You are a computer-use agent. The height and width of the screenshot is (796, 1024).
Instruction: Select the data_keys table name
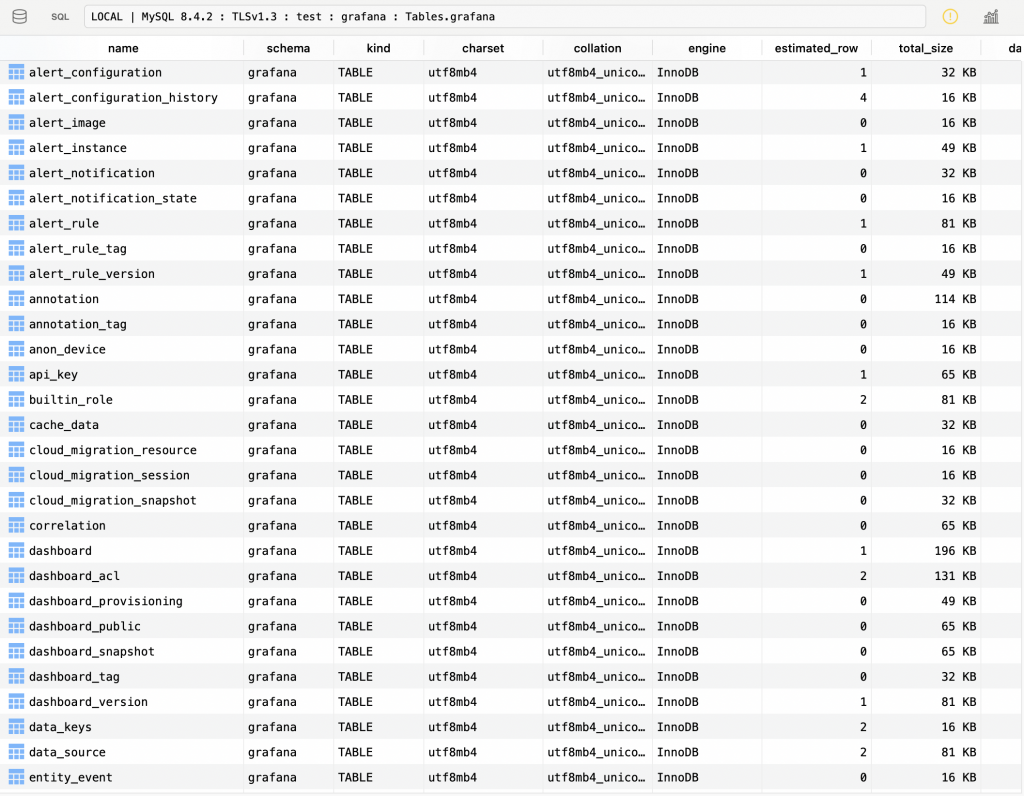point(60,727)
